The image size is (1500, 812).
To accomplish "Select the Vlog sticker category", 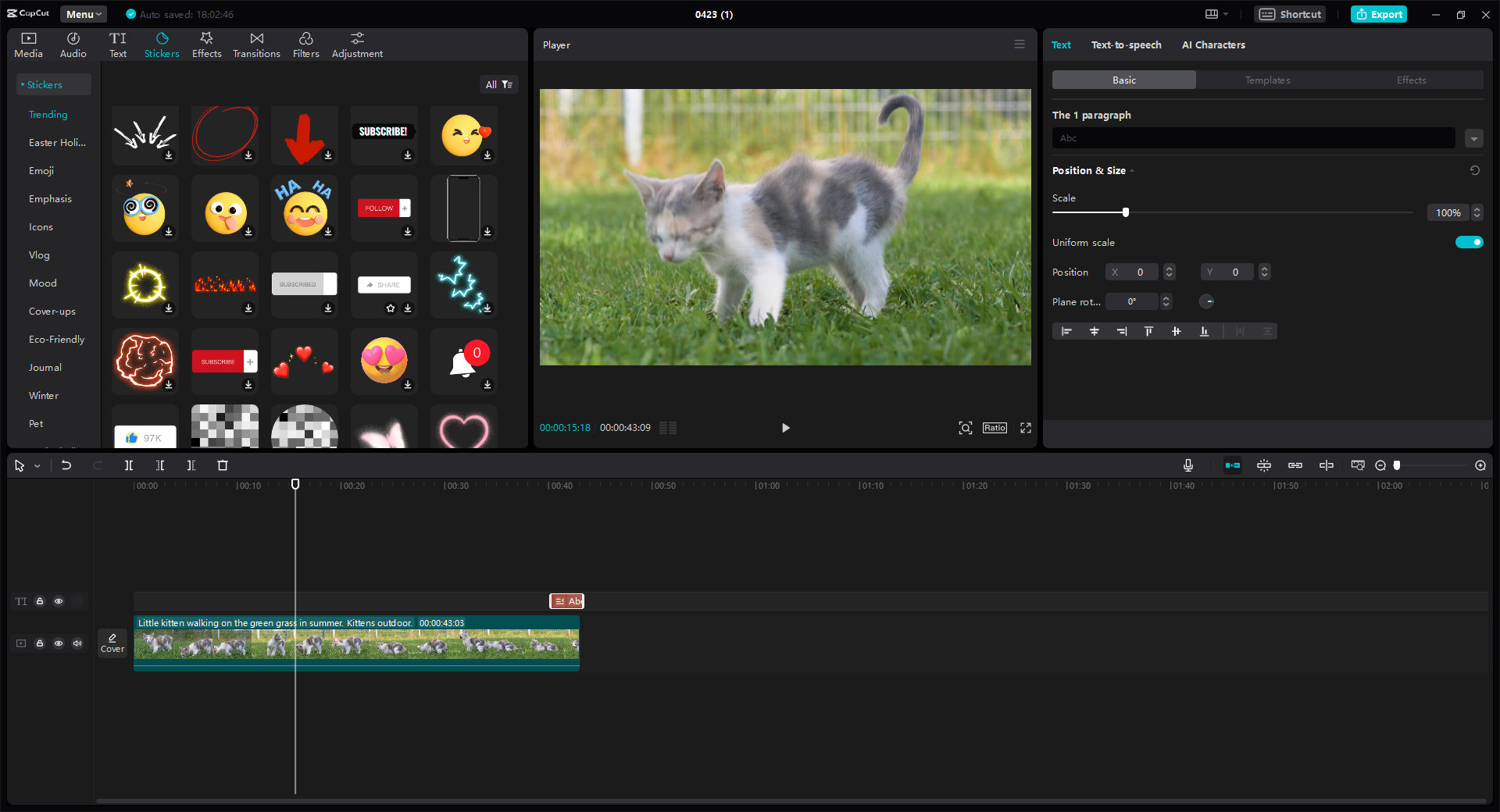I will 39,255.
